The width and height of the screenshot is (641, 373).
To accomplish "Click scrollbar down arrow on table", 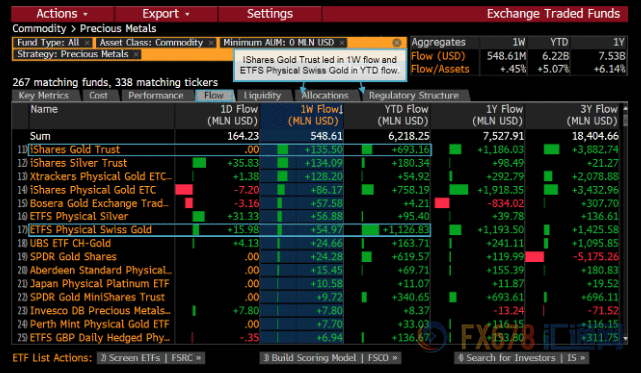I will click(x=625, y=338).
